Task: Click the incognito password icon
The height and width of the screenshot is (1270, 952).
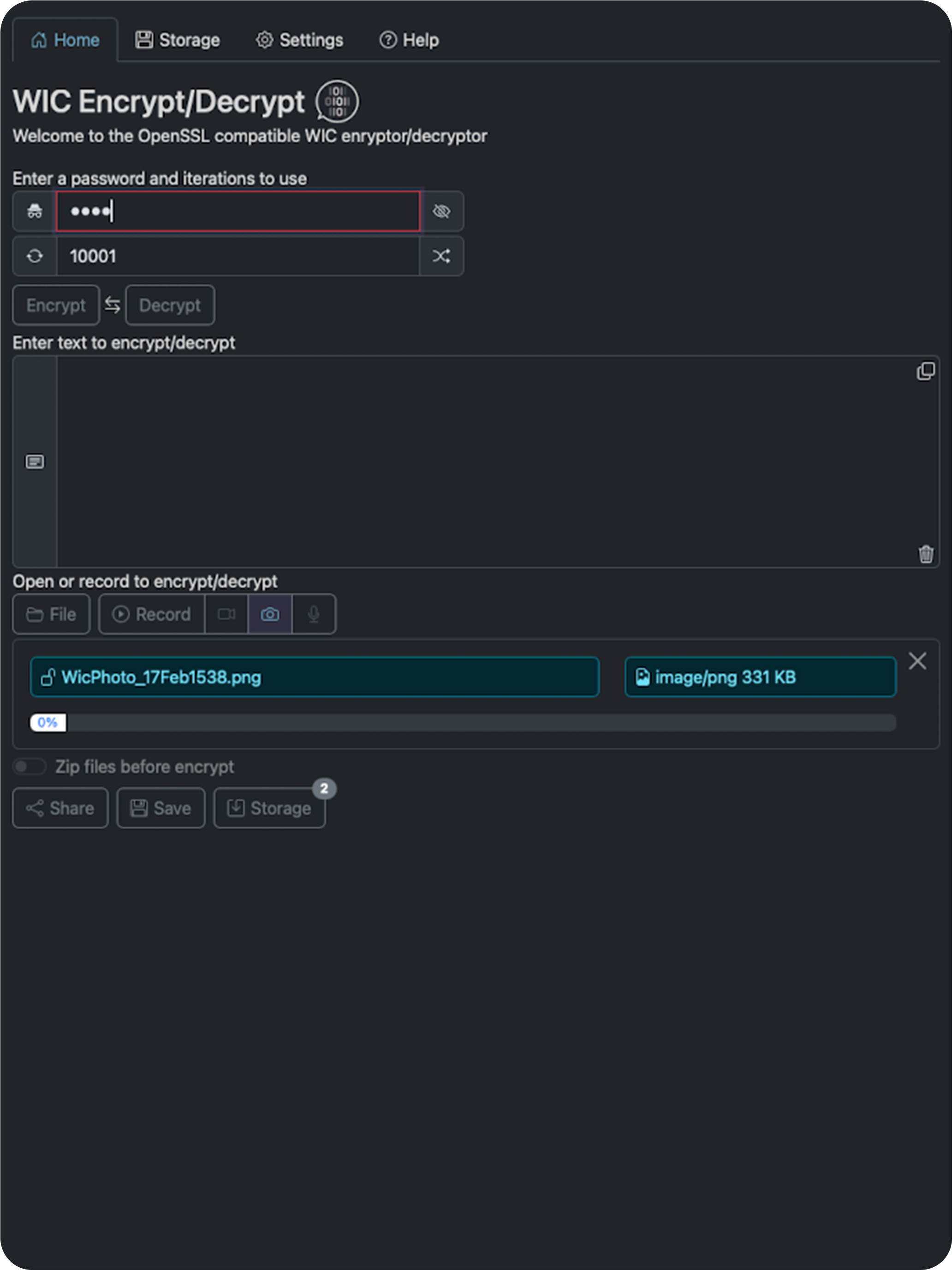Action: tap(35, 211)
